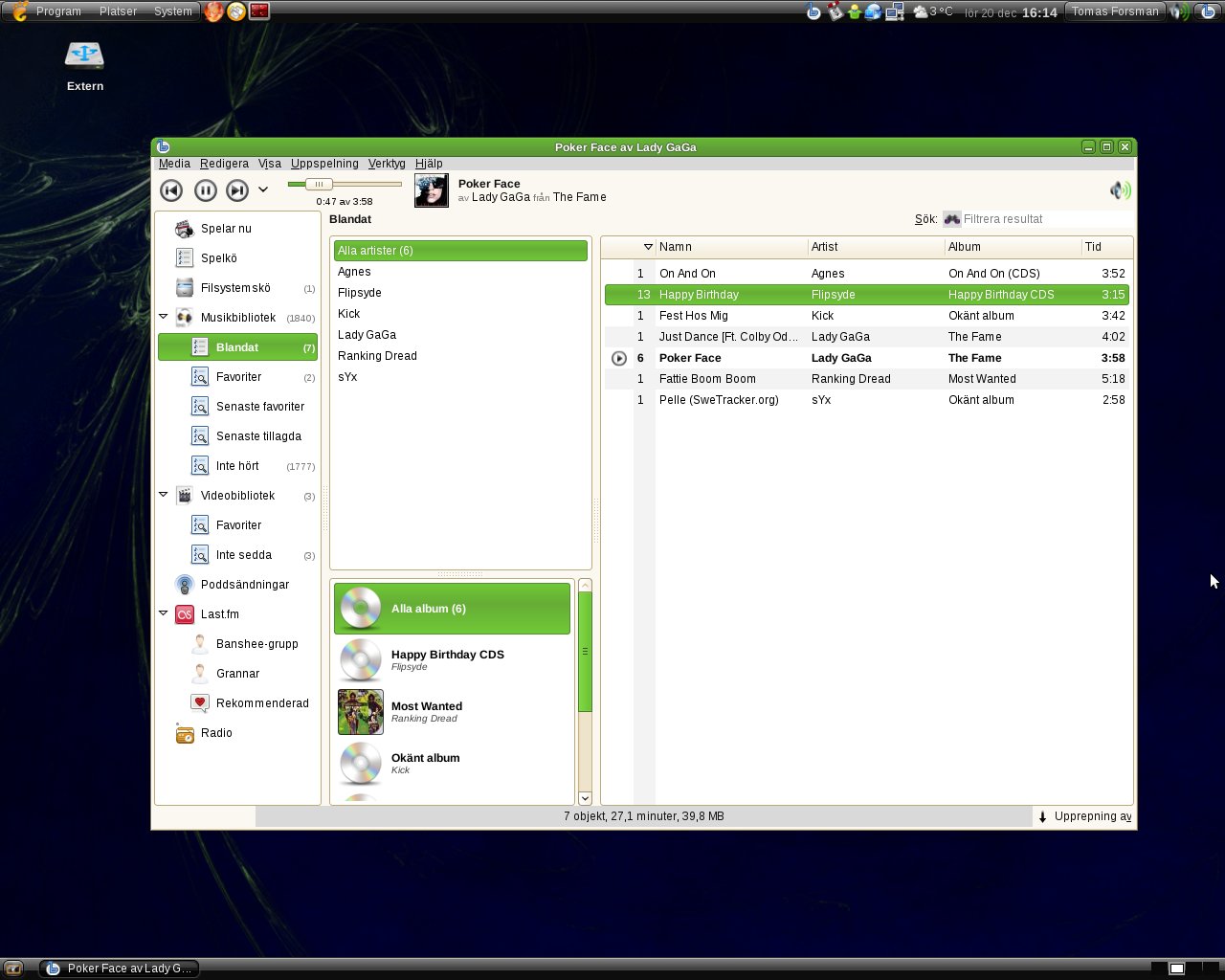This screenshot has width=1225, height=980.
Task: Open the Media menu
Action: (174, 164)
